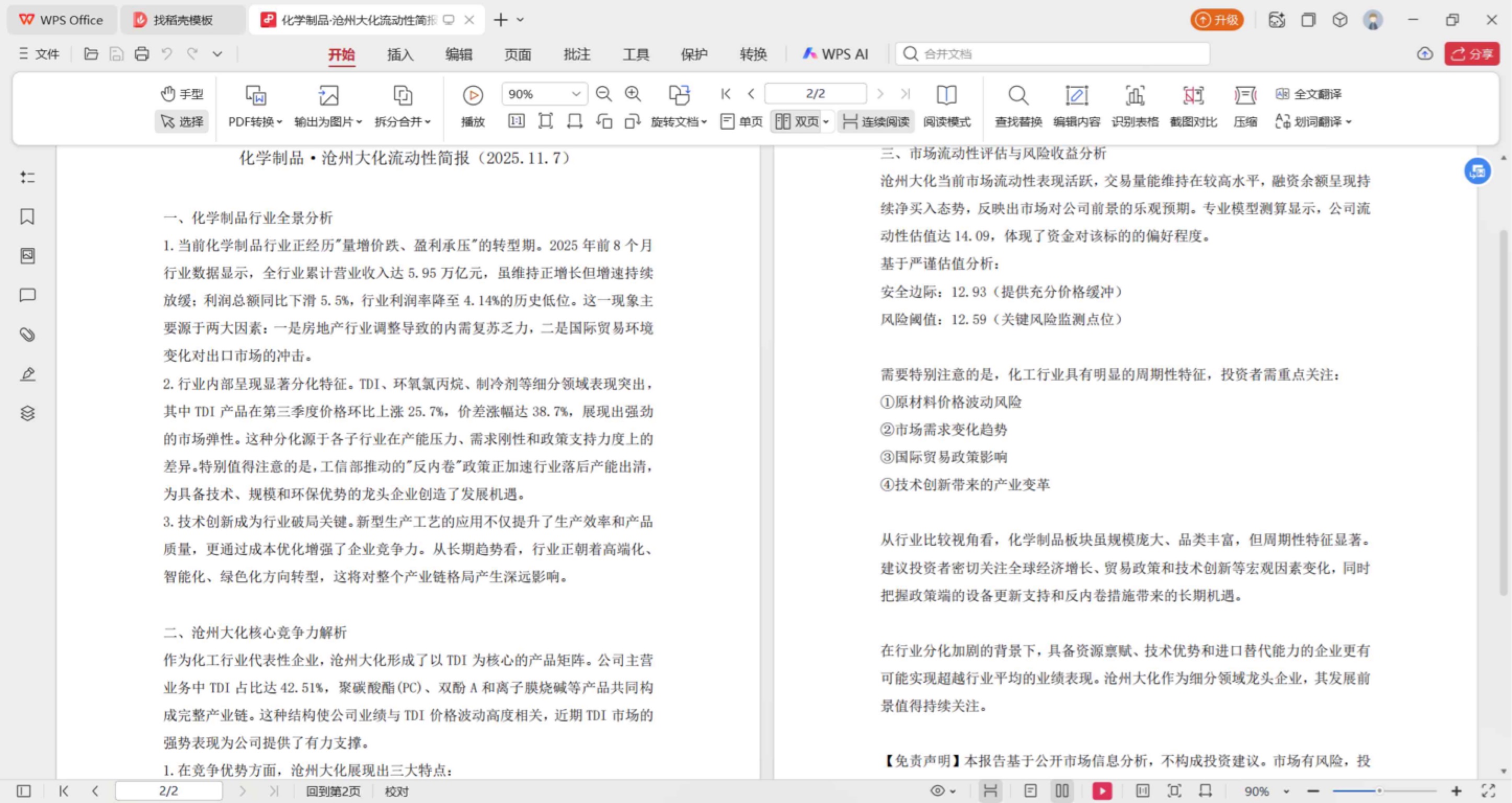Image resolution: width=1512 pixels, height=803 pixels.
Task: Switch to 单页 single page view
Action: [x=741, y=121]
